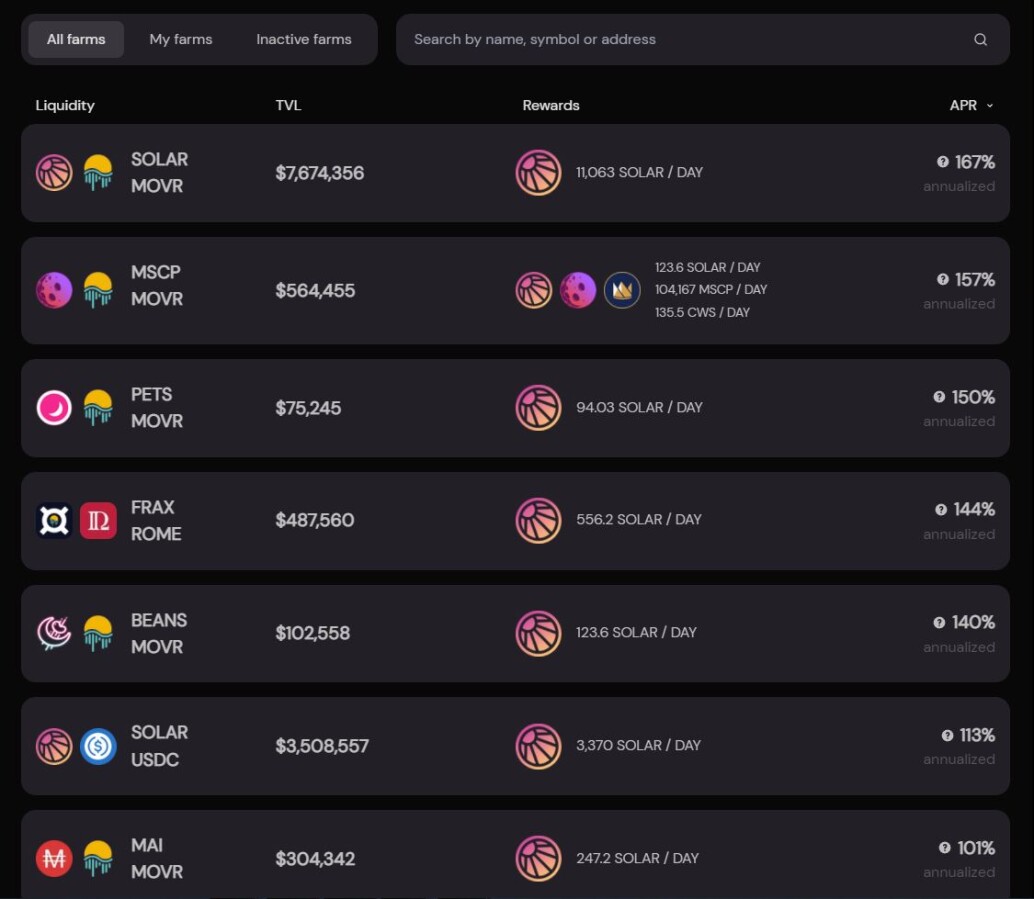Expand the MSCP MOVR farm row
This screenshot has width=1034, height=899.
pos(515,290)
